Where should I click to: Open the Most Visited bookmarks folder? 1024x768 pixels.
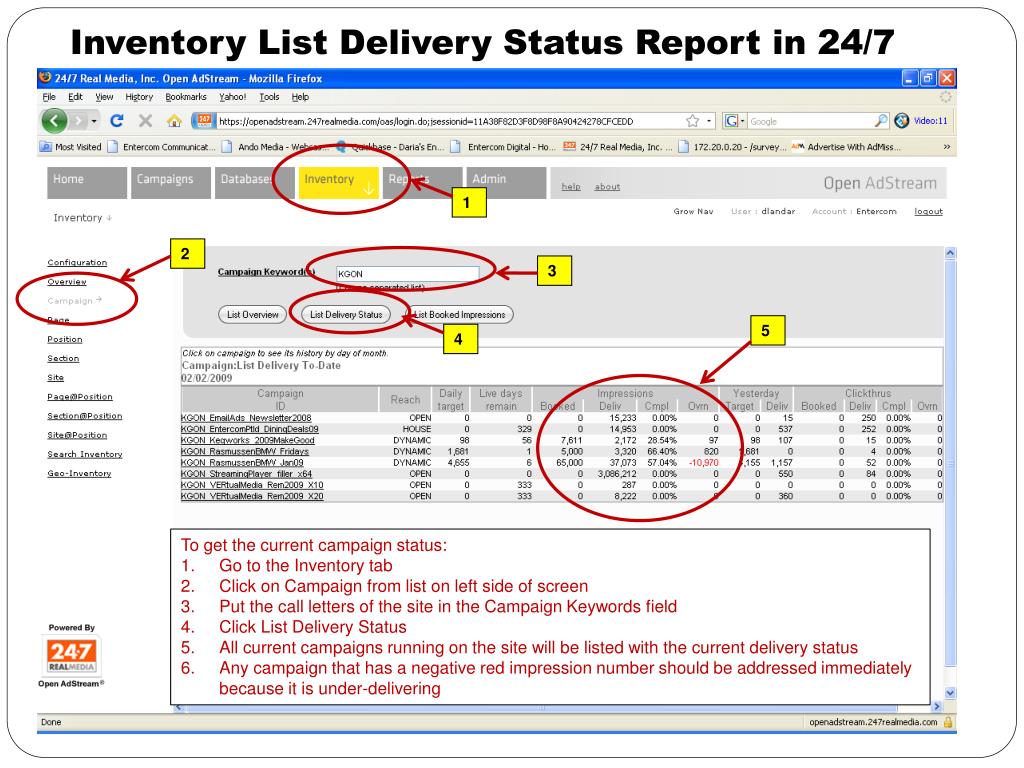click(71, 147)
